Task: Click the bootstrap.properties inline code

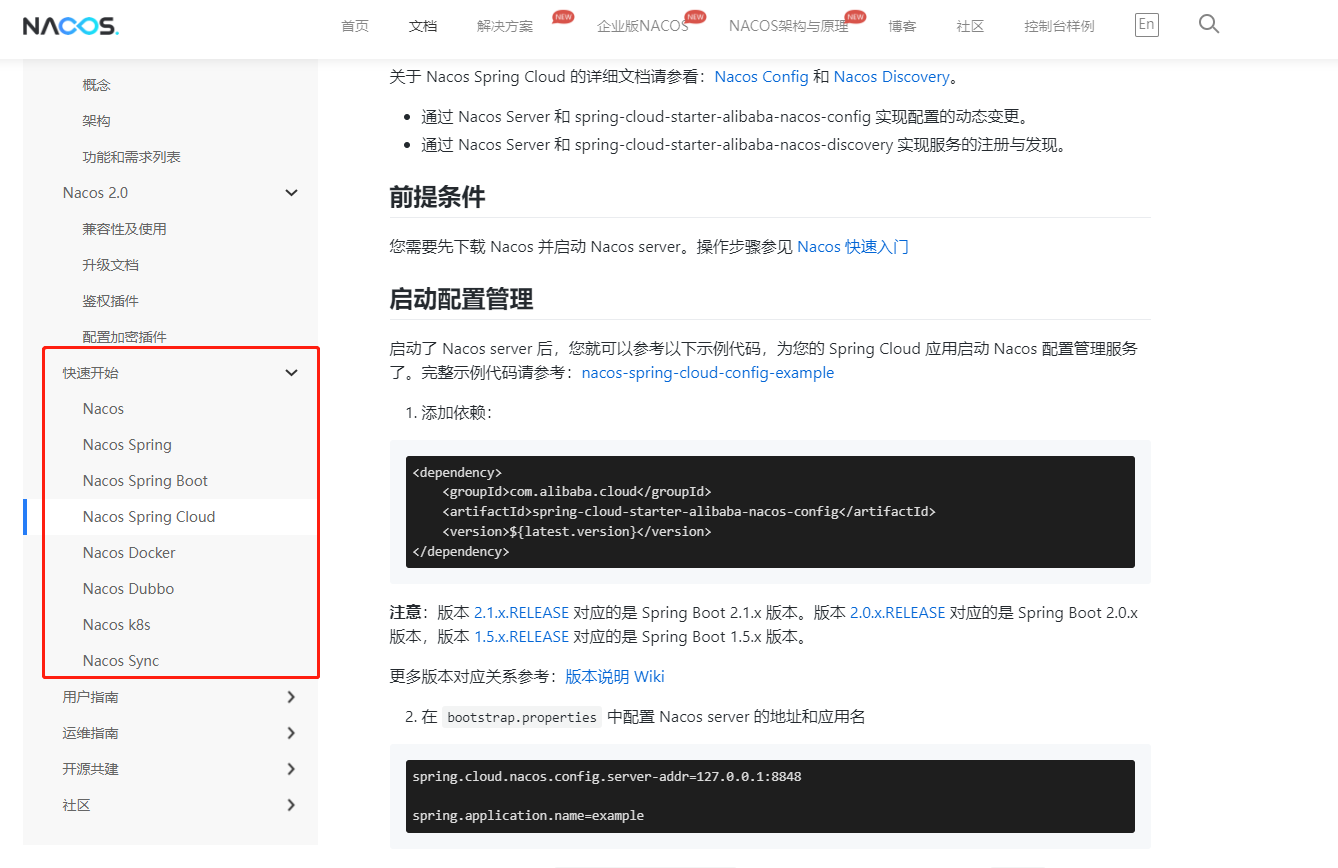Action: [x=522, y=717]
